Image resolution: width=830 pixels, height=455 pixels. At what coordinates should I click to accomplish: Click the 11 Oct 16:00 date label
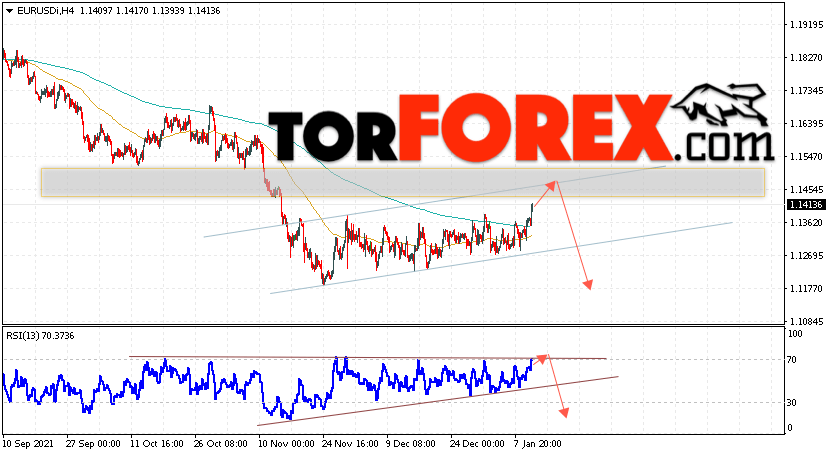tap(157, 443)
